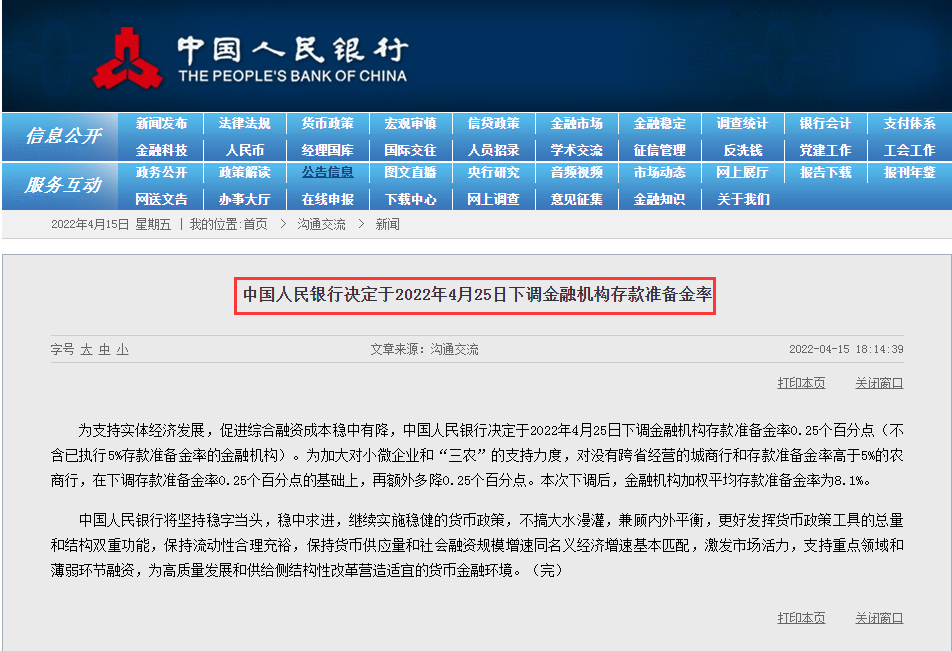Click 关闭窗口 after the article's last paragraph

coord(879,618)
